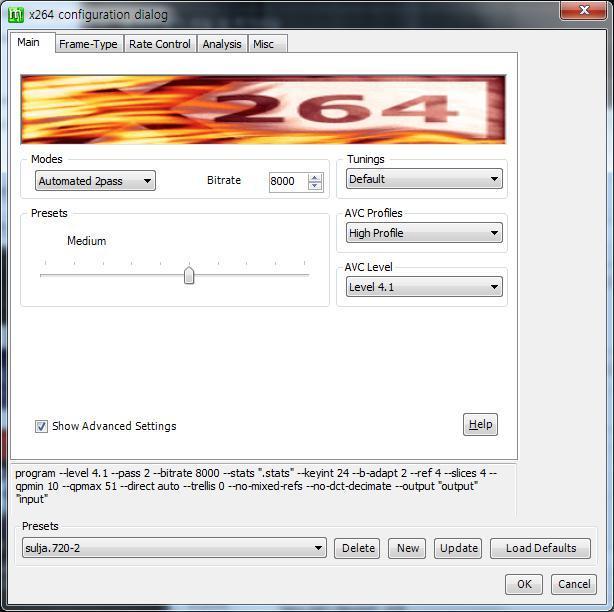The width and height of the screenshot is (614, 612).
Task: Open the Rate Control tab
Action: coord(160,44)
